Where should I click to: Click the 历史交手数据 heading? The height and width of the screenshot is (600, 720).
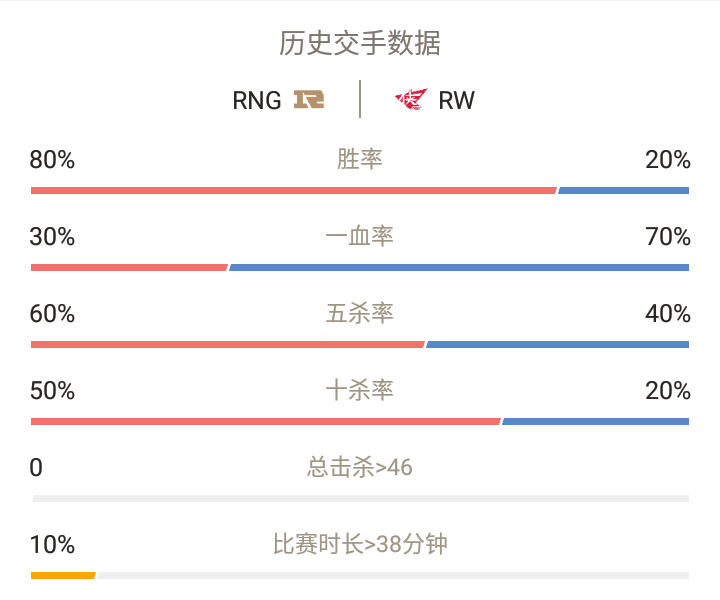(360, 44)
